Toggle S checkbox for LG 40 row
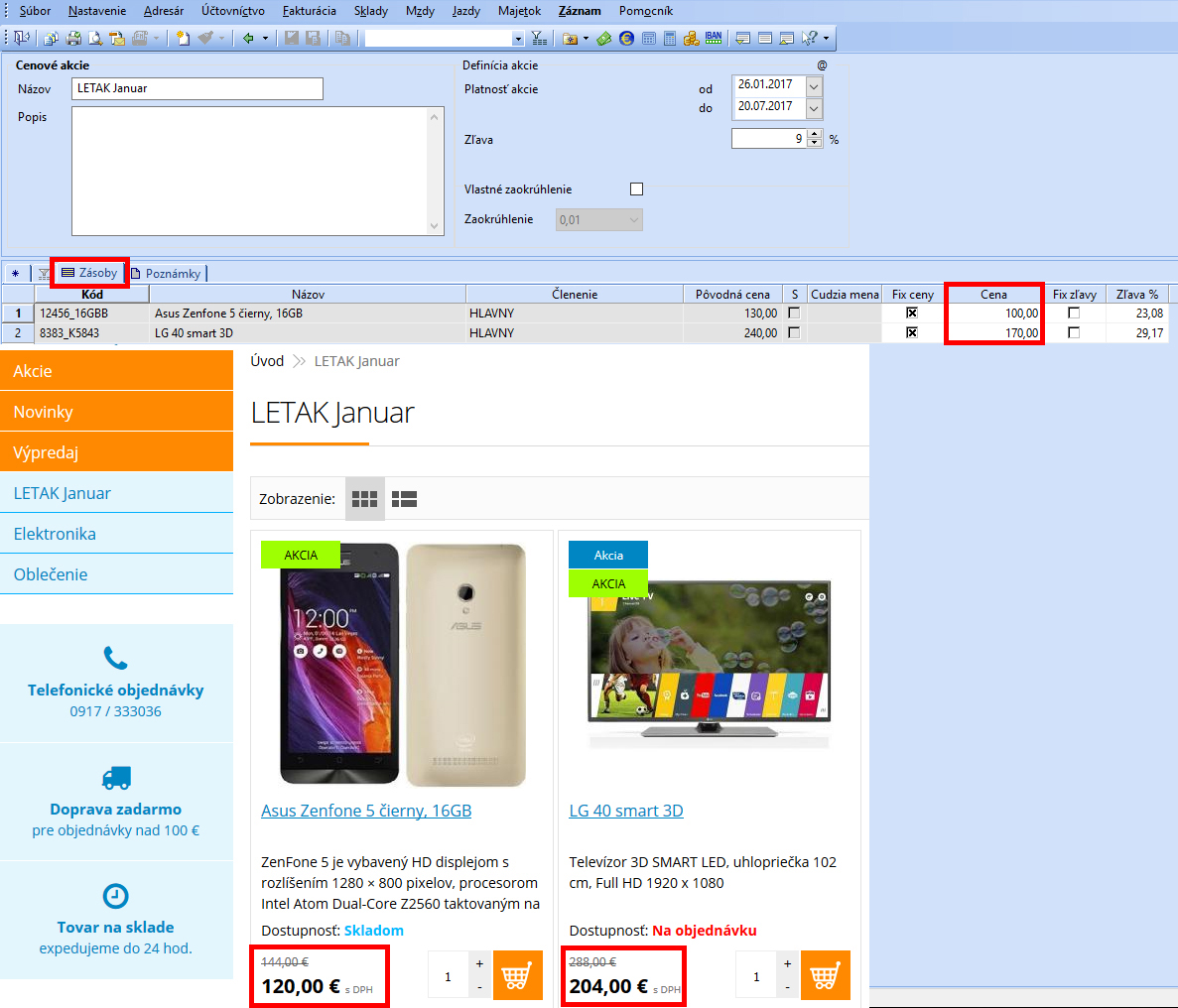This screenshot has height=1008, width=1178. pos(794,332)
